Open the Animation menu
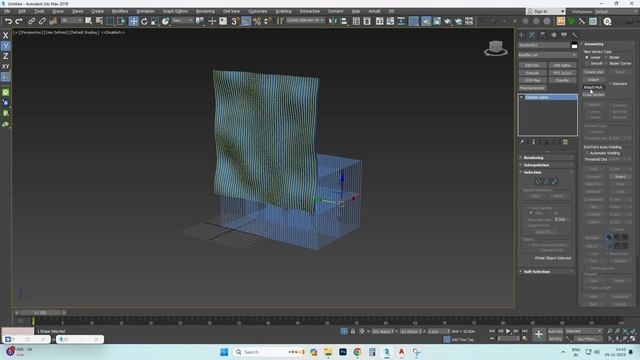640x360 pixels. (145, 11)
